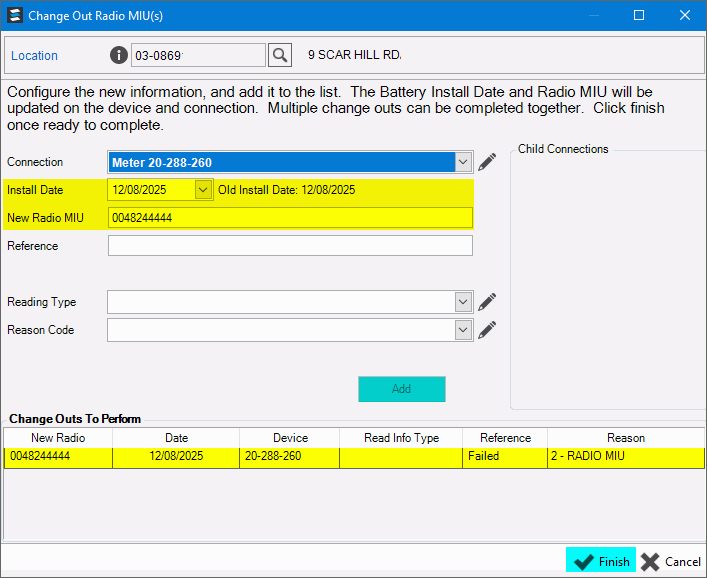Image resolution: width=707 pixels, height=578 pixels.
Task: Click the Location link label
Action: click(35, 56)
